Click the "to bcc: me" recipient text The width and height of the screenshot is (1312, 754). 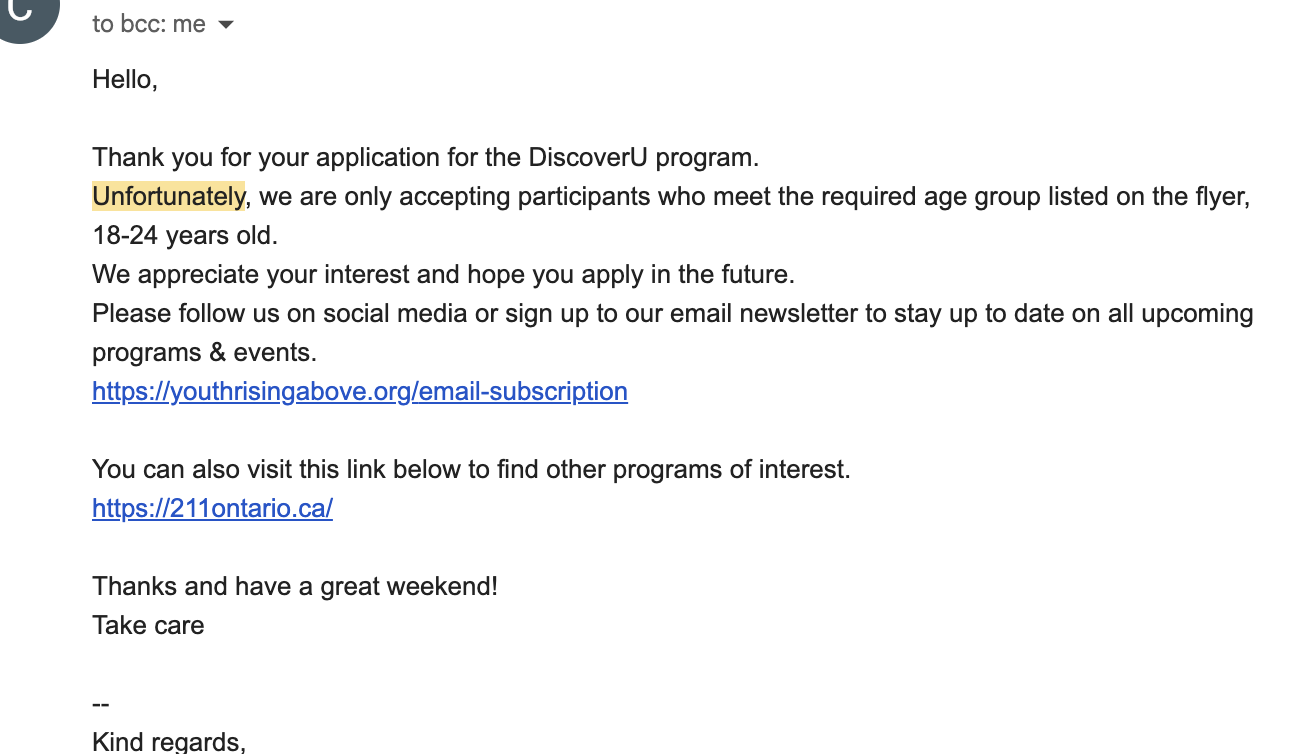coord(149,24)
